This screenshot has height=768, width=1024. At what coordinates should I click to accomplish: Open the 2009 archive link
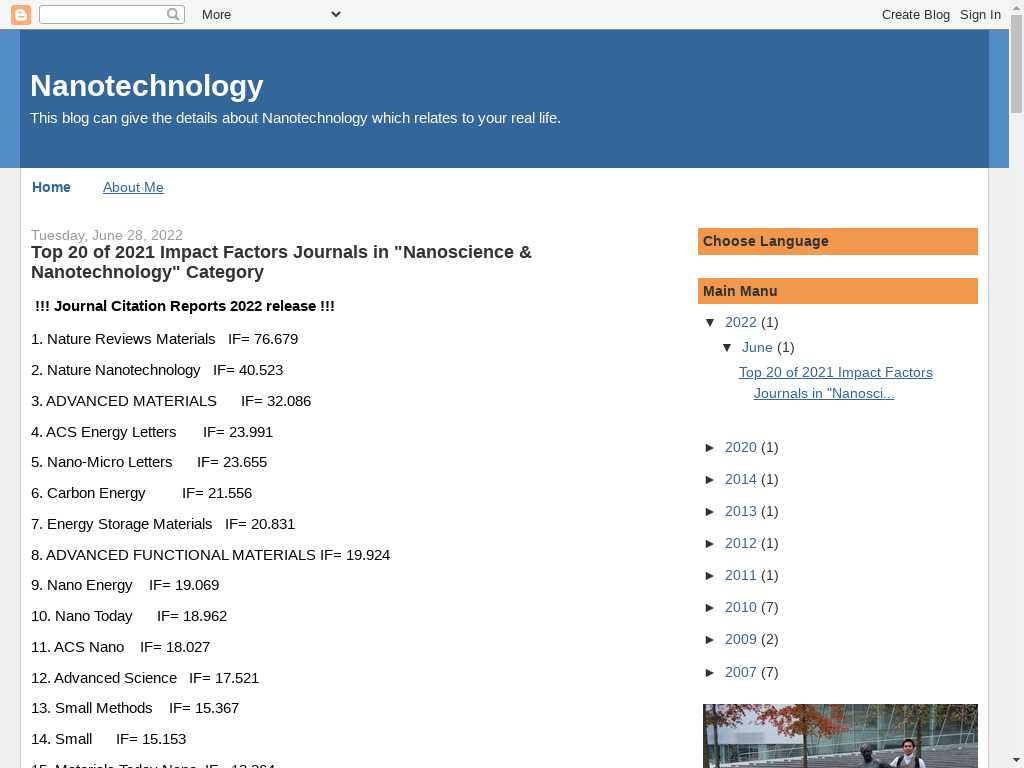click(741, 639)
